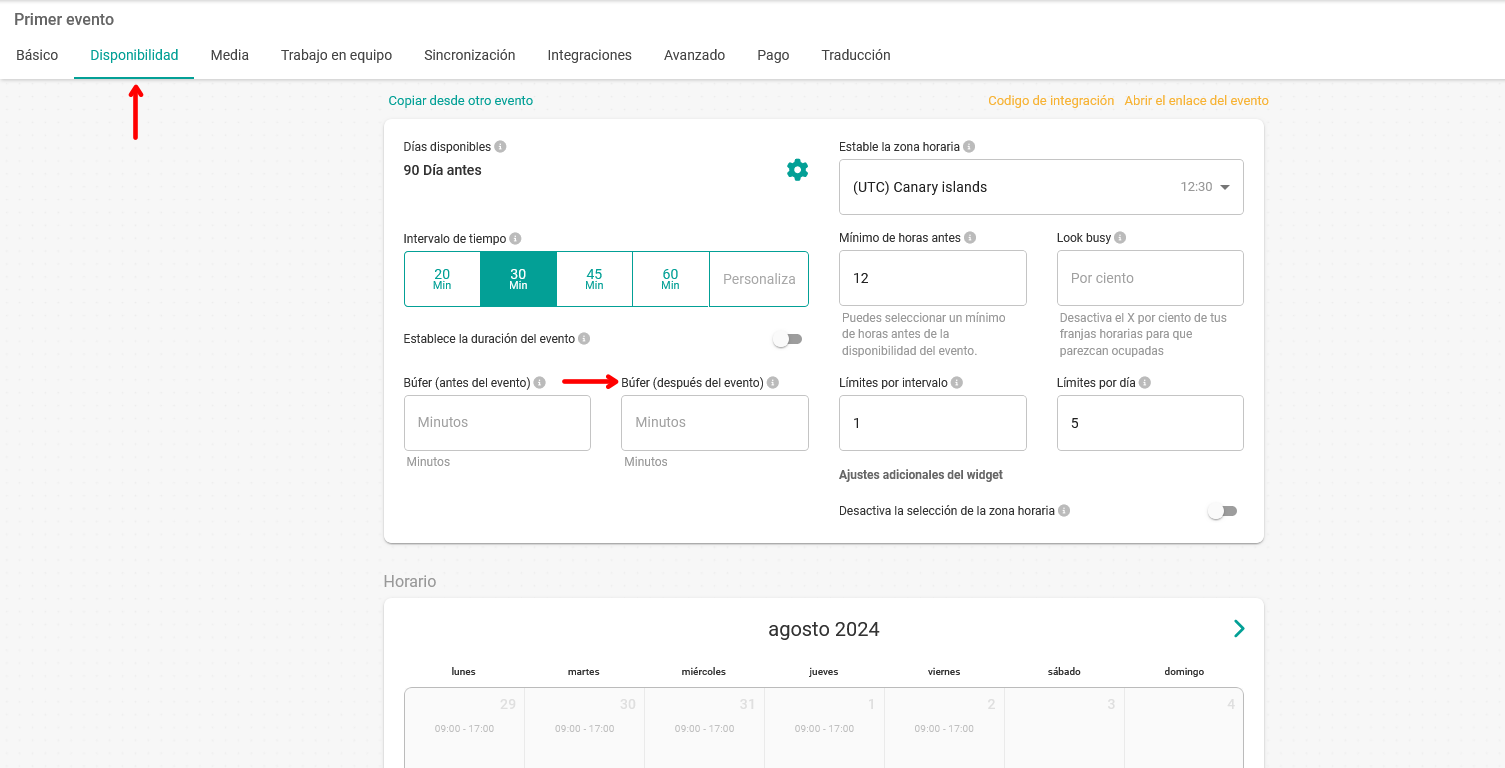Toggle Establece la duración del evento switch
This screenshot has height=768, width=1505.
(788, 339)
